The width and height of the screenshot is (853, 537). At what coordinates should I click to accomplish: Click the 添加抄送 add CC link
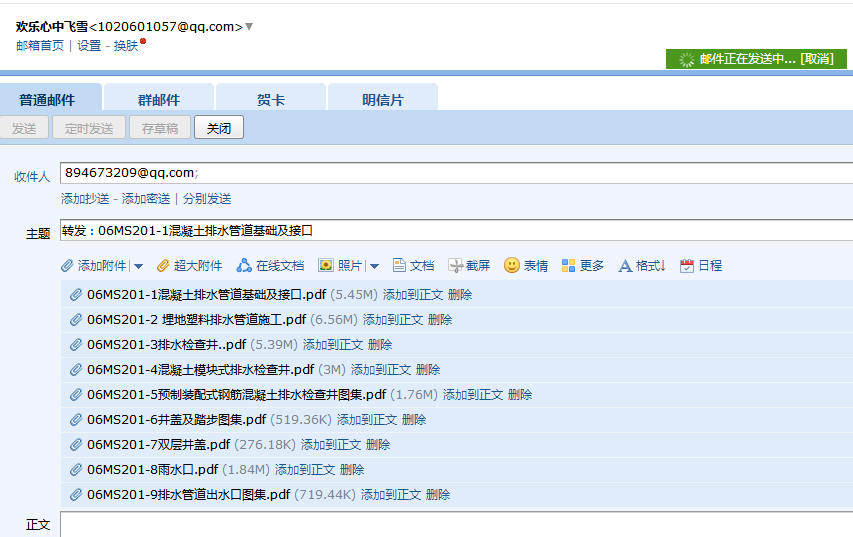tap(85, 199)
